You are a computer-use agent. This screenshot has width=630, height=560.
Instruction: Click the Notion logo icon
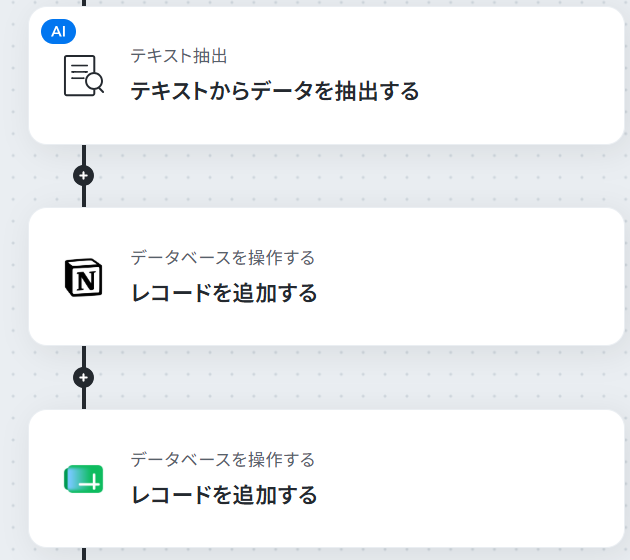[84, 278]
